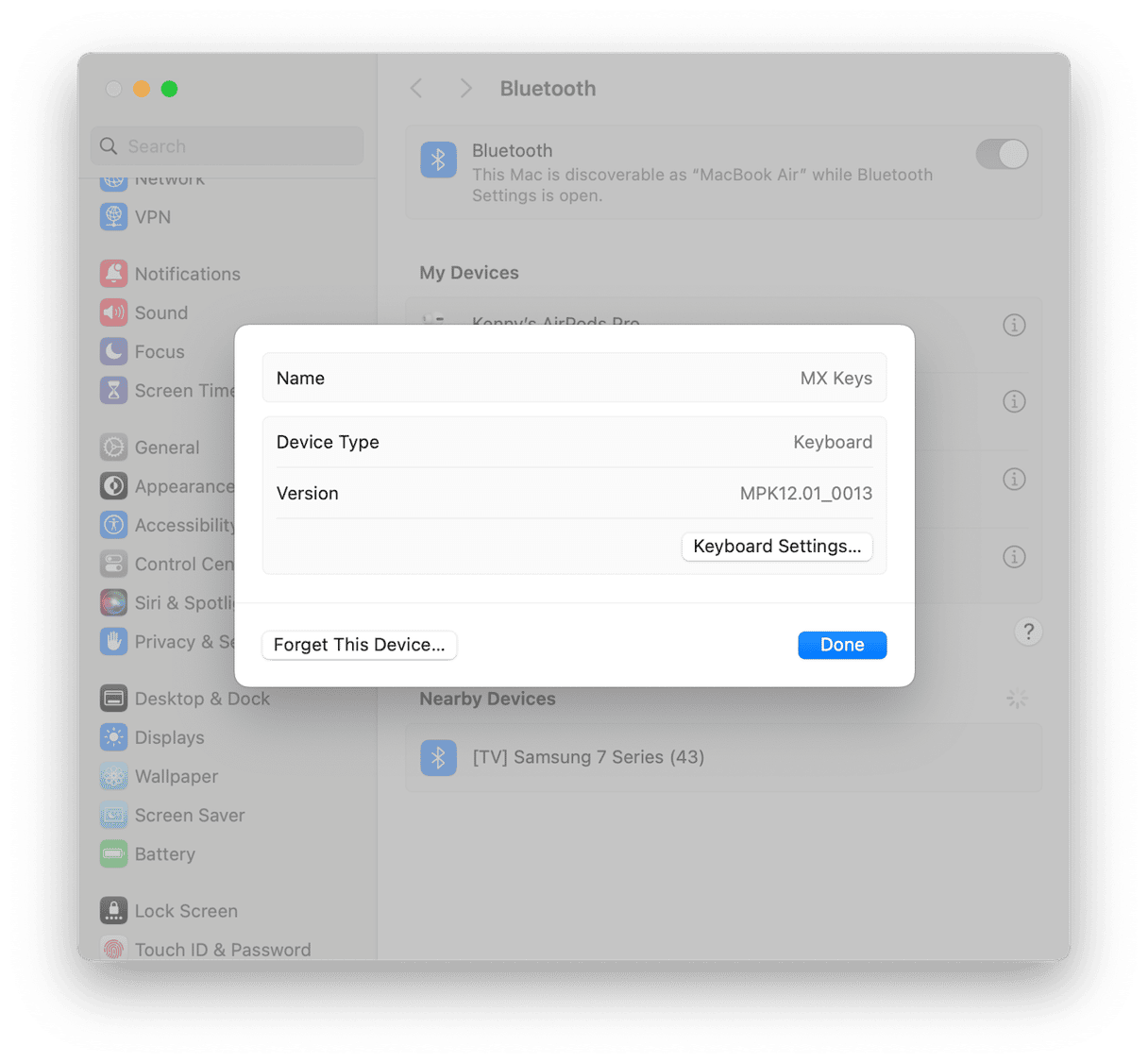Select [TV] Samsung 7 Series (43) device
Screen dimensions: 1148x1063
point(723,757)
